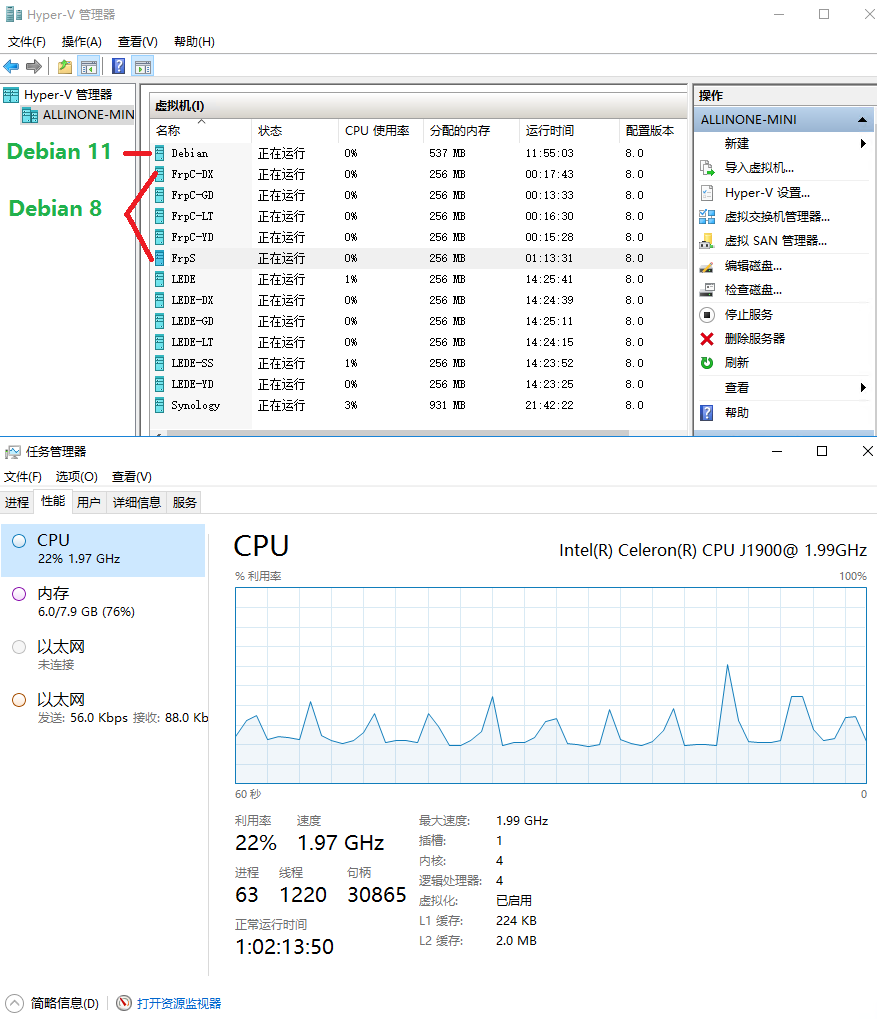877x1019 pixels.
Task: Click the CPU circle in Task Manager sidebar
Action: pos(20,541)
